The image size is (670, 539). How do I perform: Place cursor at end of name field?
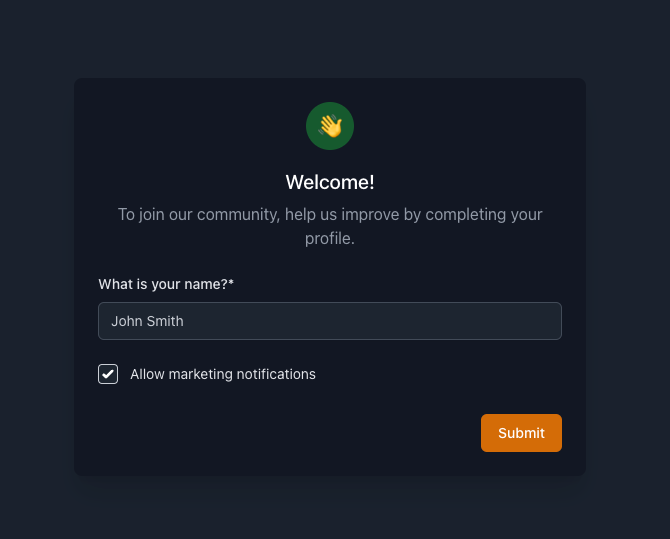pyautogui.click(x=540, y=321)
